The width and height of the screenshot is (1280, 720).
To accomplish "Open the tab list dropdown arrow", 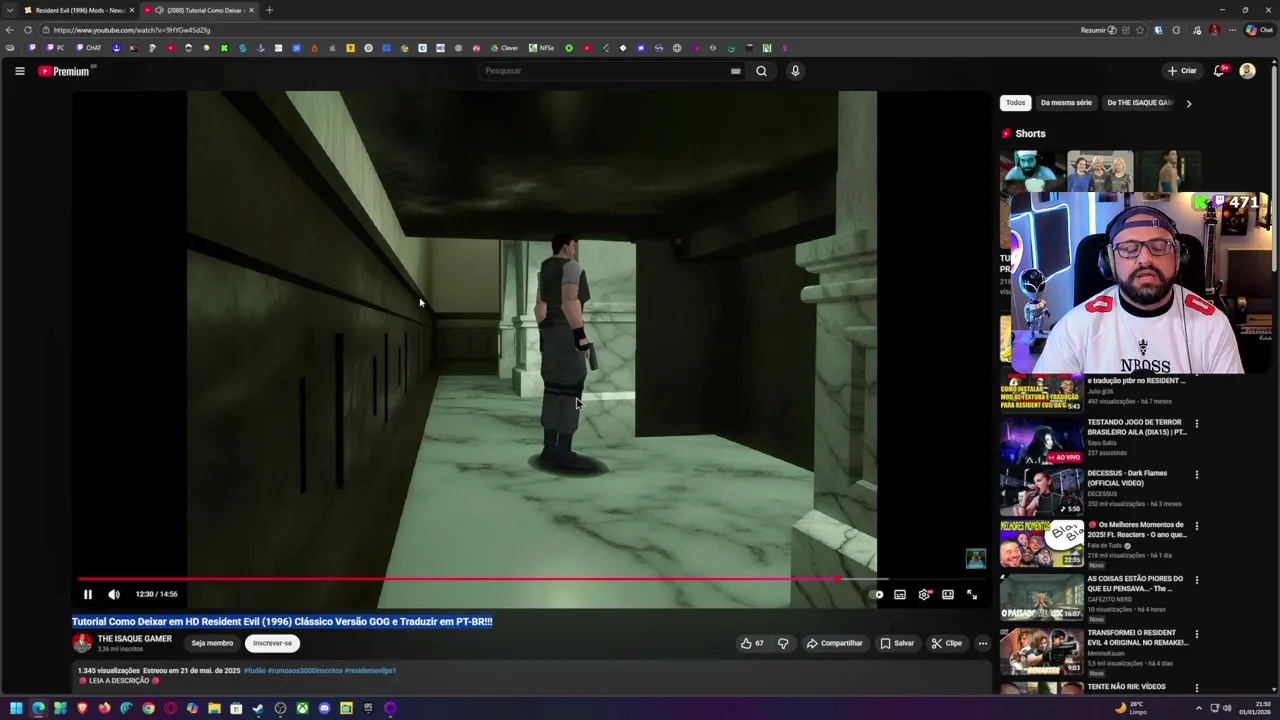I will click(9, 10).
